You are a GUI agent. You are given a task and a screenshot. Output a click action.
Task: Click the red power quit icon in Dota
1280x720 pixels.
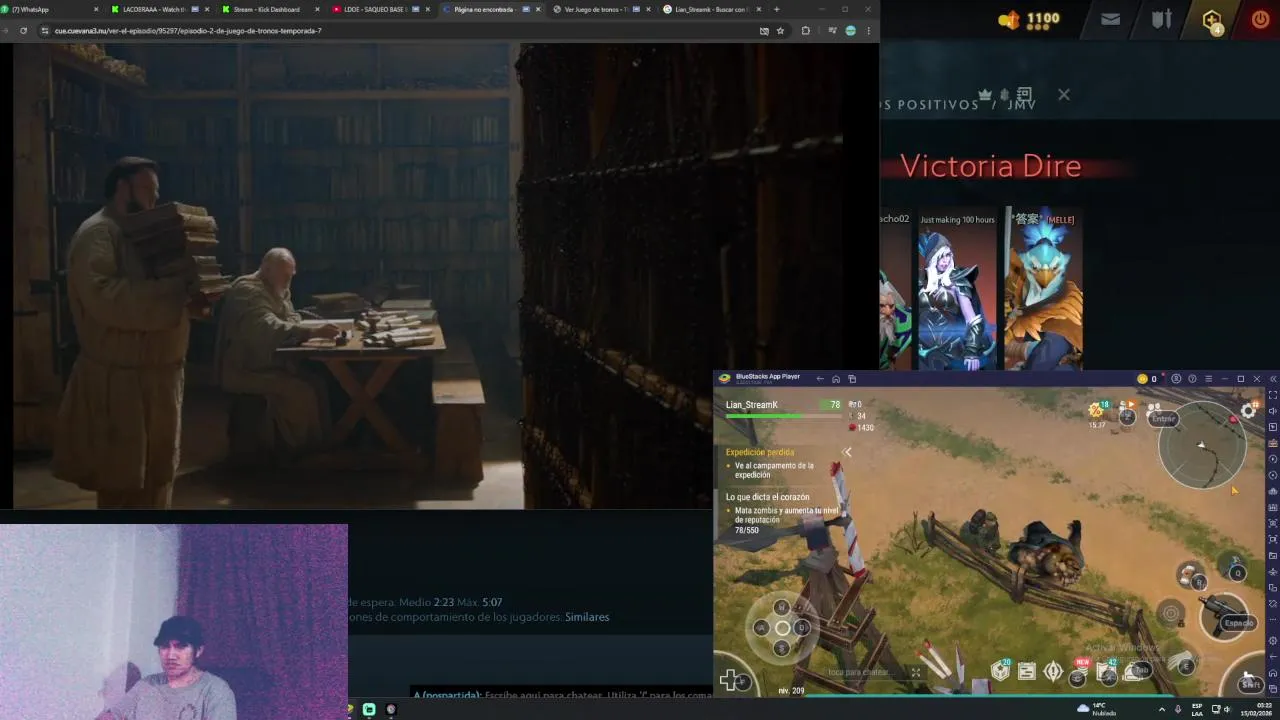click(x=1260, y=19)
